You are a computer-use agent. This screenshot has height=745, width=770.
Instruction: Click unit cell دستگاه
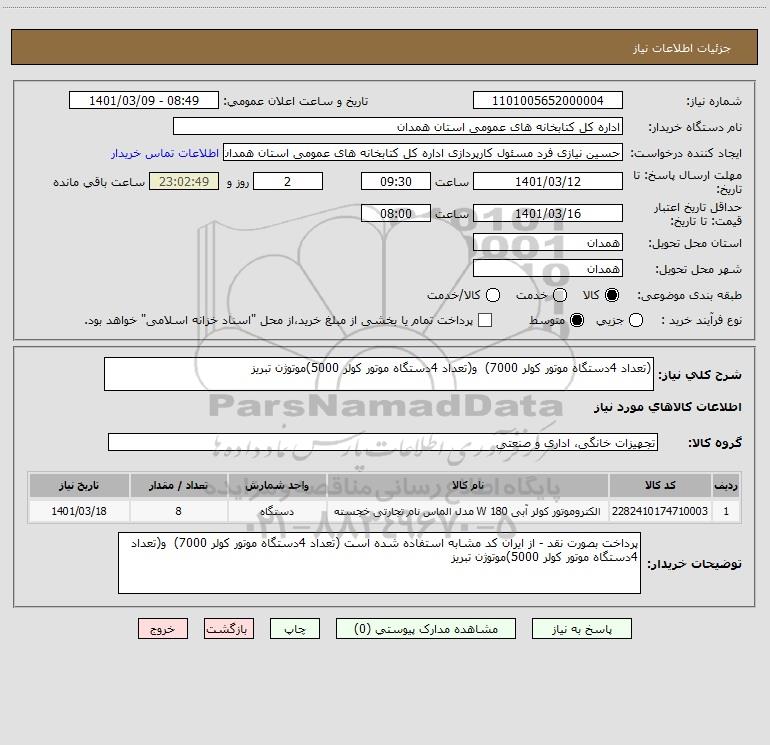click(x=277, y=511)
